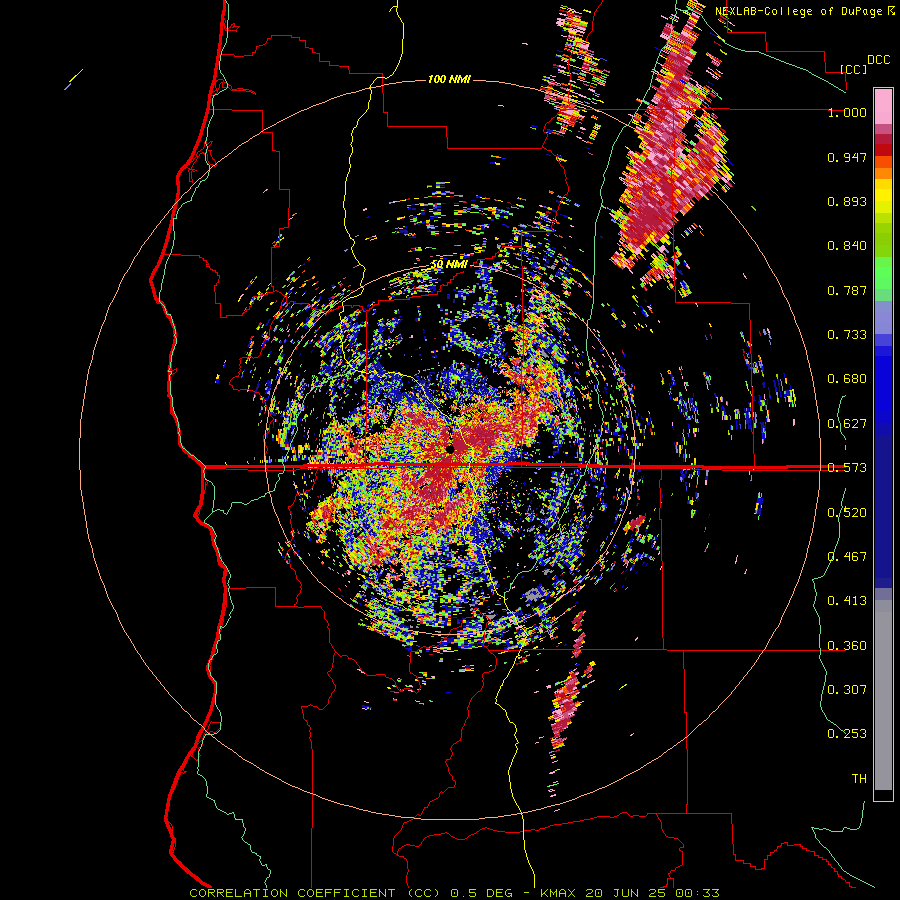The height and width of the screenshot is (900, 900).
Task: Click the 20 JUN 25 00:33 timestamp
Action: coord(653,893)
